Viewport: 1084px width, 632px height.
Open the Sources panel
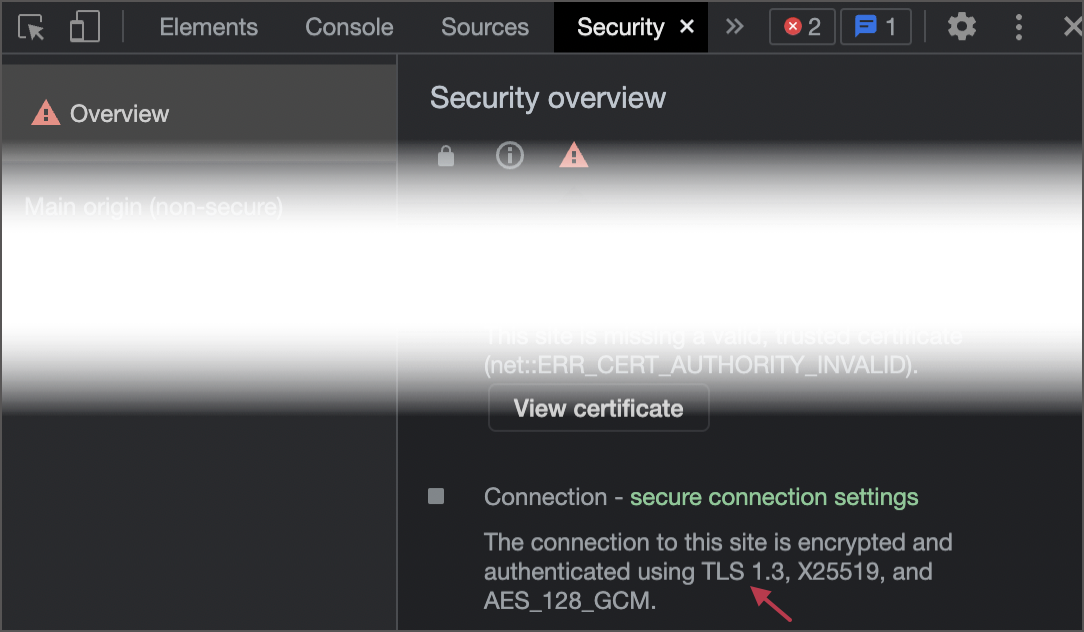click(x=484, y=26)
